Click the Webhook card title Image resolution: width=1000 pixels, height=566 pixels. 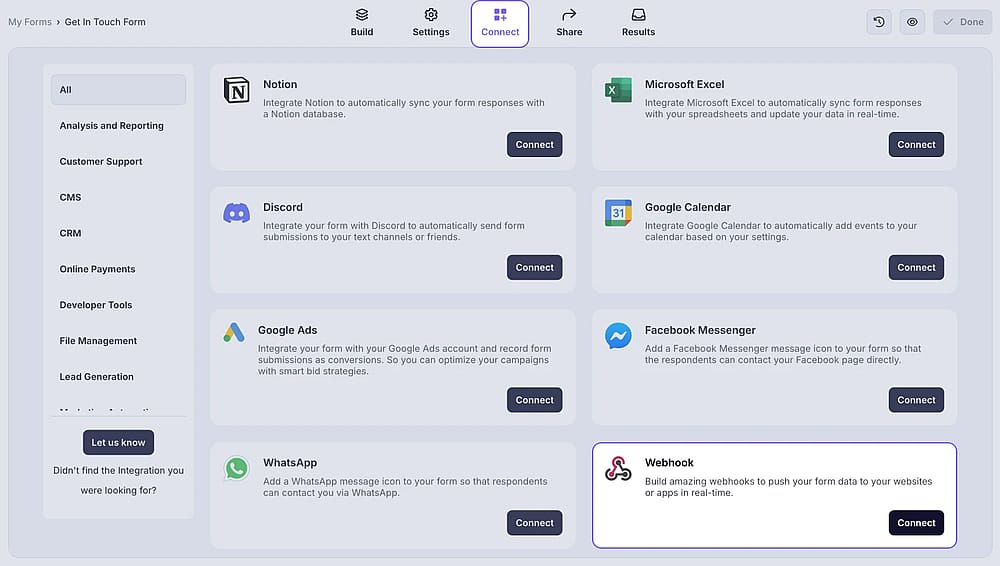click(668, 463)
